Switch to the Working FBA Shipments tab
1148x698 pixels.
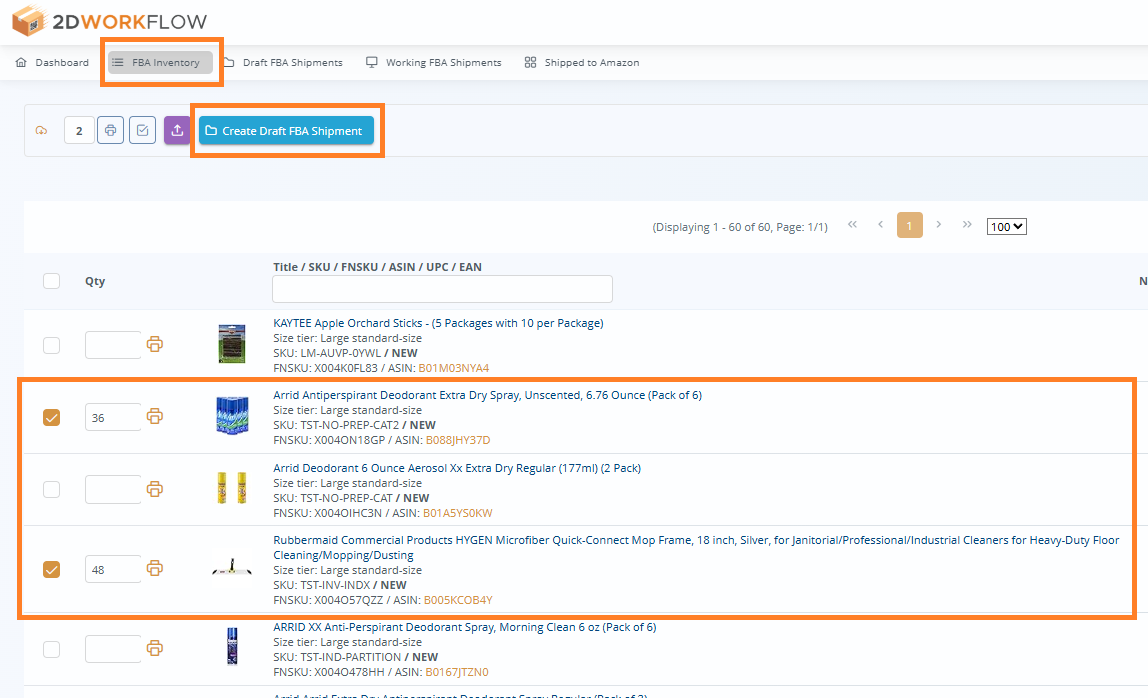tap(433, 62)
